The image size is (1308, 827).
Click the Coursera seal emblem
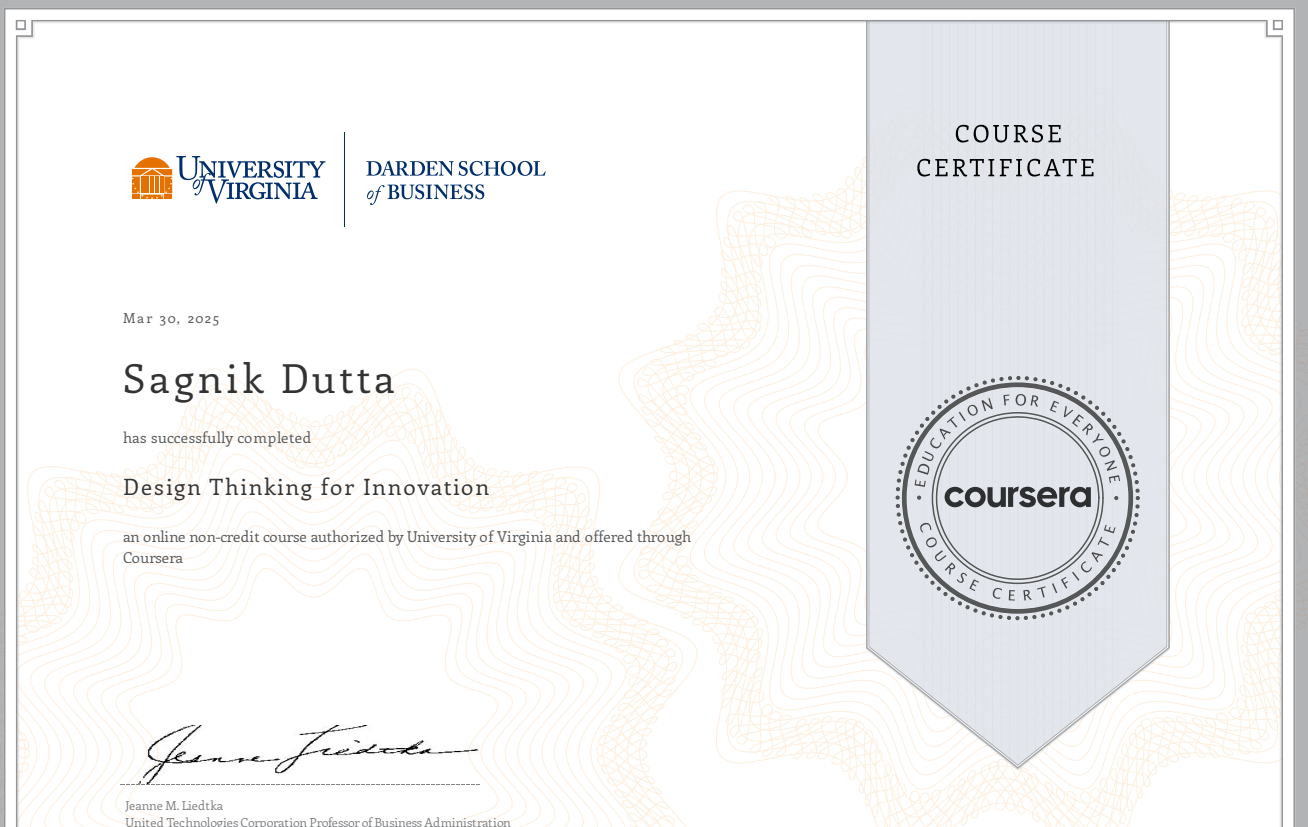pos(1017,497)
